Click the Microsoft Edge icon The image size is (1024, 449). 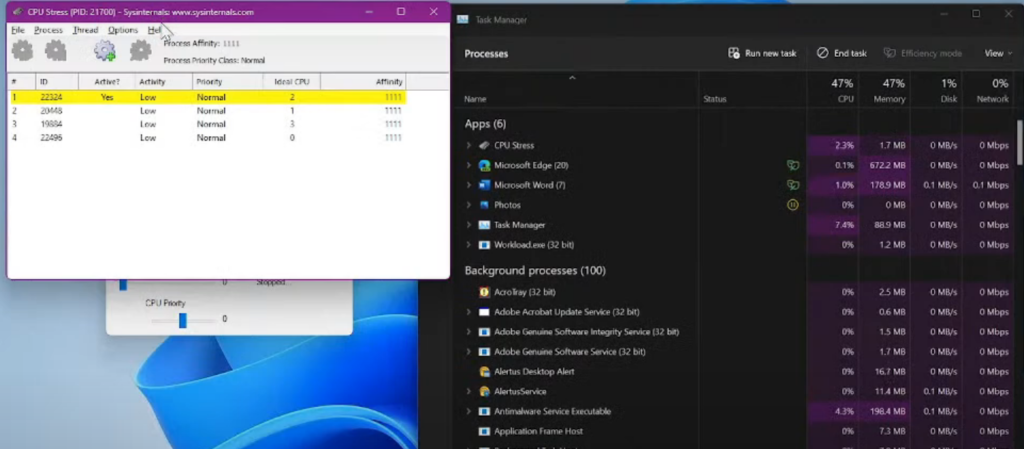(x=484, y=165)
